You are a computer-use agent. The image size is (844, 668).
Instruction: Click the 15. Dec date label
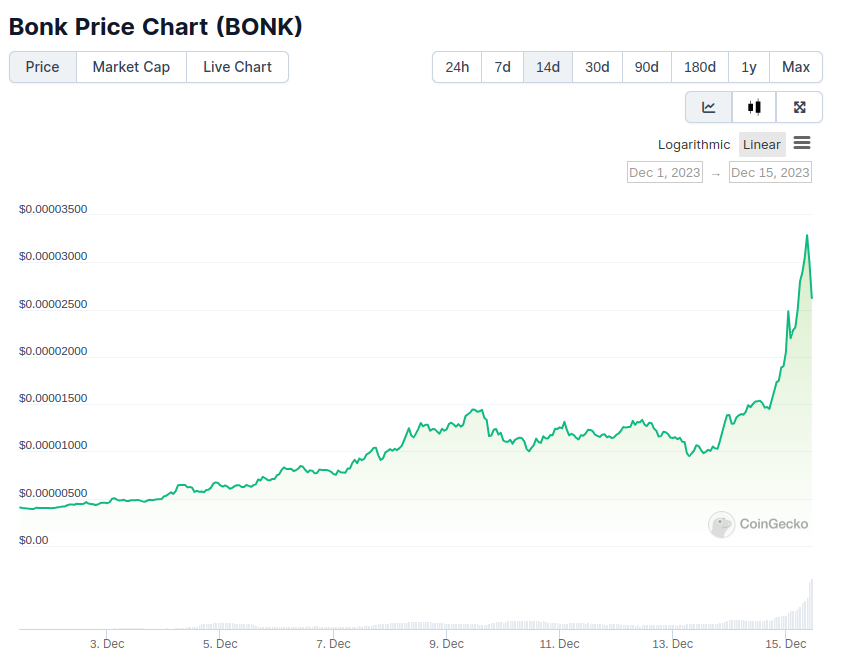(785, 644)
